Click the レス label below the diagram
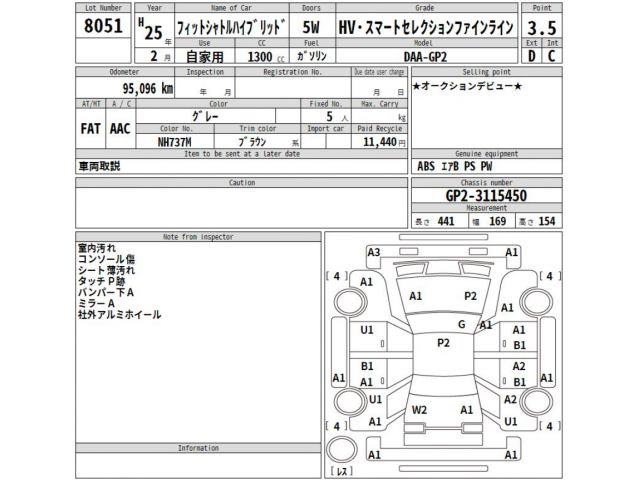 342,471
